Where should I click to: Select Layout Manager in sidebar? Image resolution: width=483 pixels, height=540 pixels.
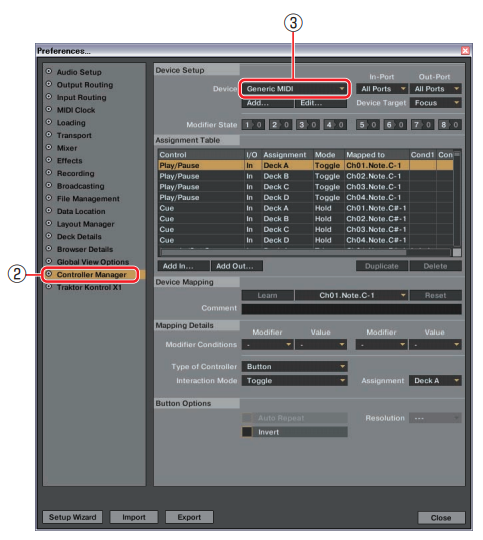pyautogui.click(x=85, y=224)
